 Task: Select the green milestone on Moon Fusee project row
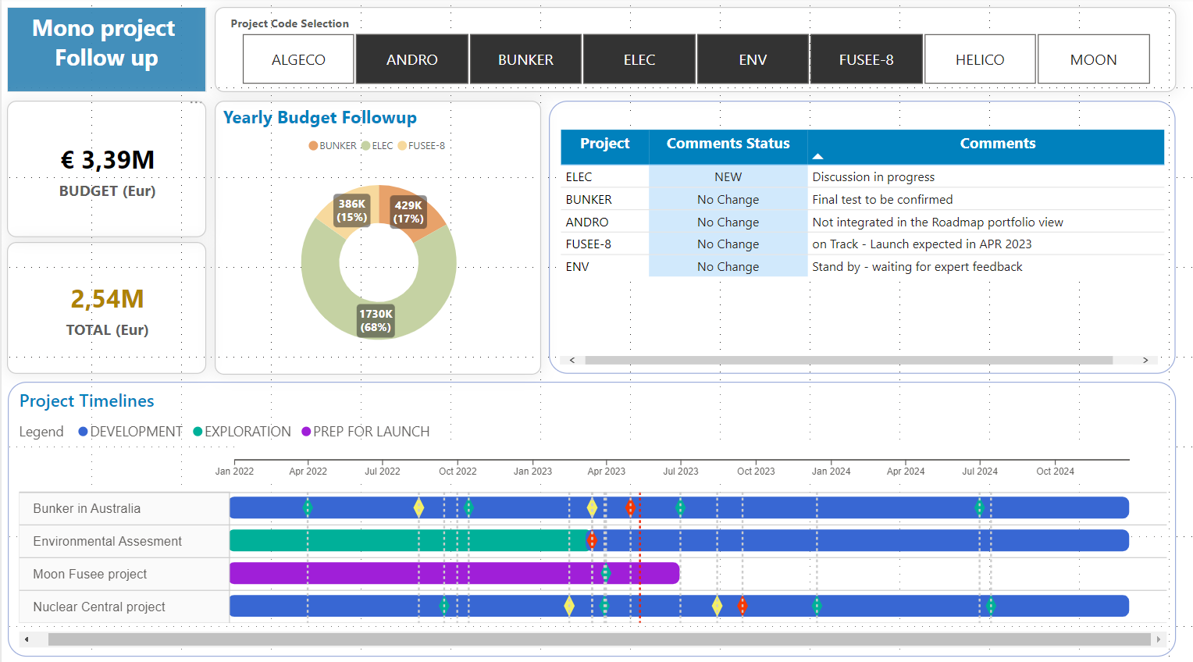[x=606, y=573]
